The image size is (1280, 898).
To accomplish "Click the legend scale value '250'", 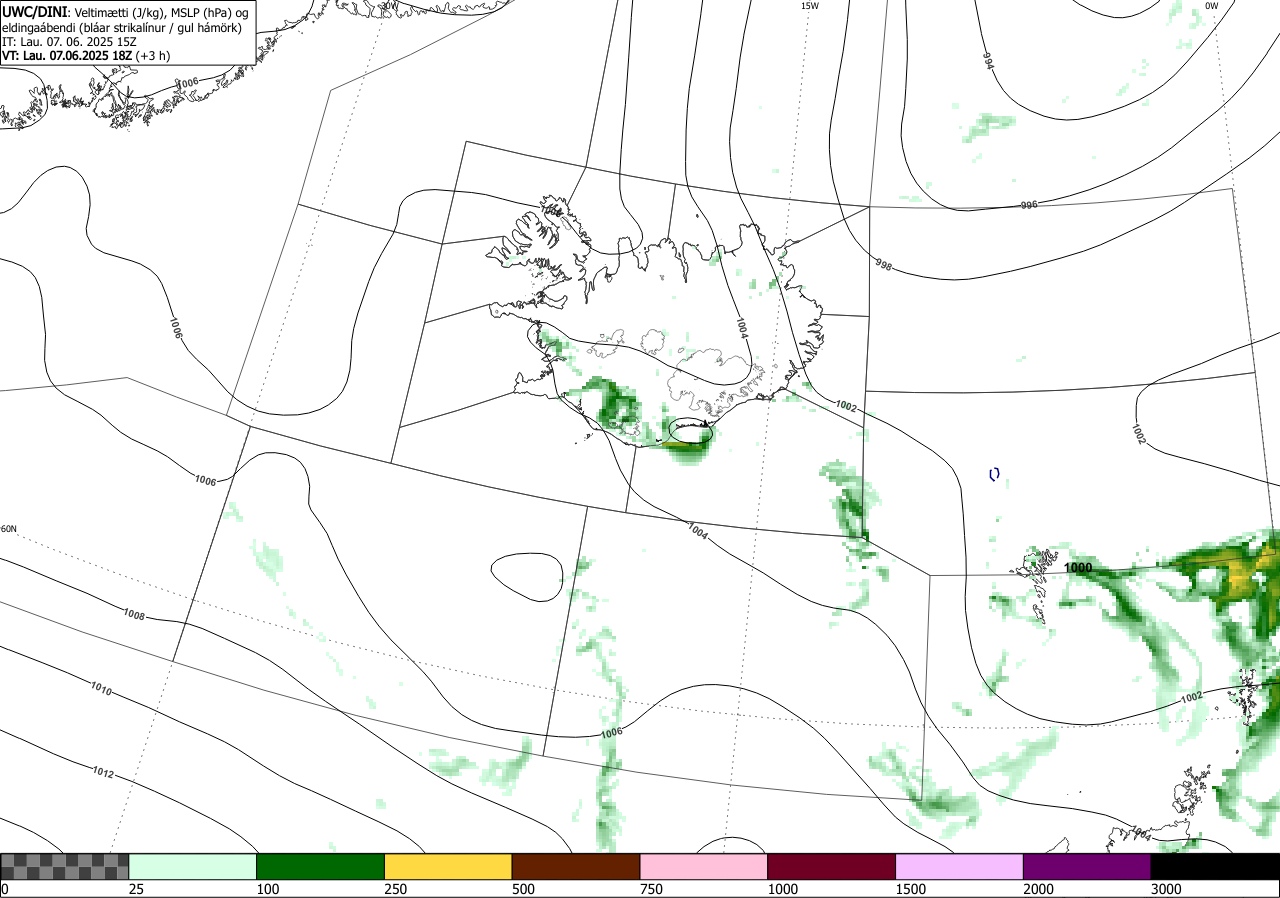I will coord(396,889).
